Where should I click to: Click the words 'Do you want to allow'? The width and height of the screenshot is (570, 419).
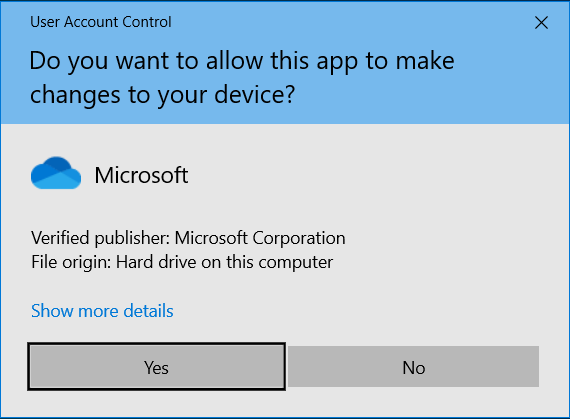(x=146, y=61)
